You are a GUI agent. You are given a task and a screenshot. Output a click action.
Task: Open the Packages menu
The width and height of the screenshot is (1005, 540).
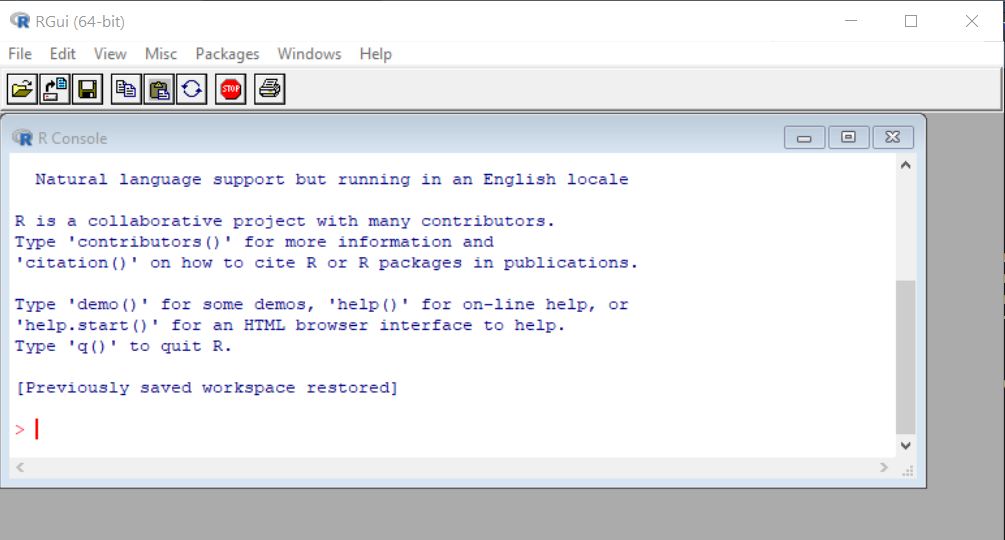228,54
